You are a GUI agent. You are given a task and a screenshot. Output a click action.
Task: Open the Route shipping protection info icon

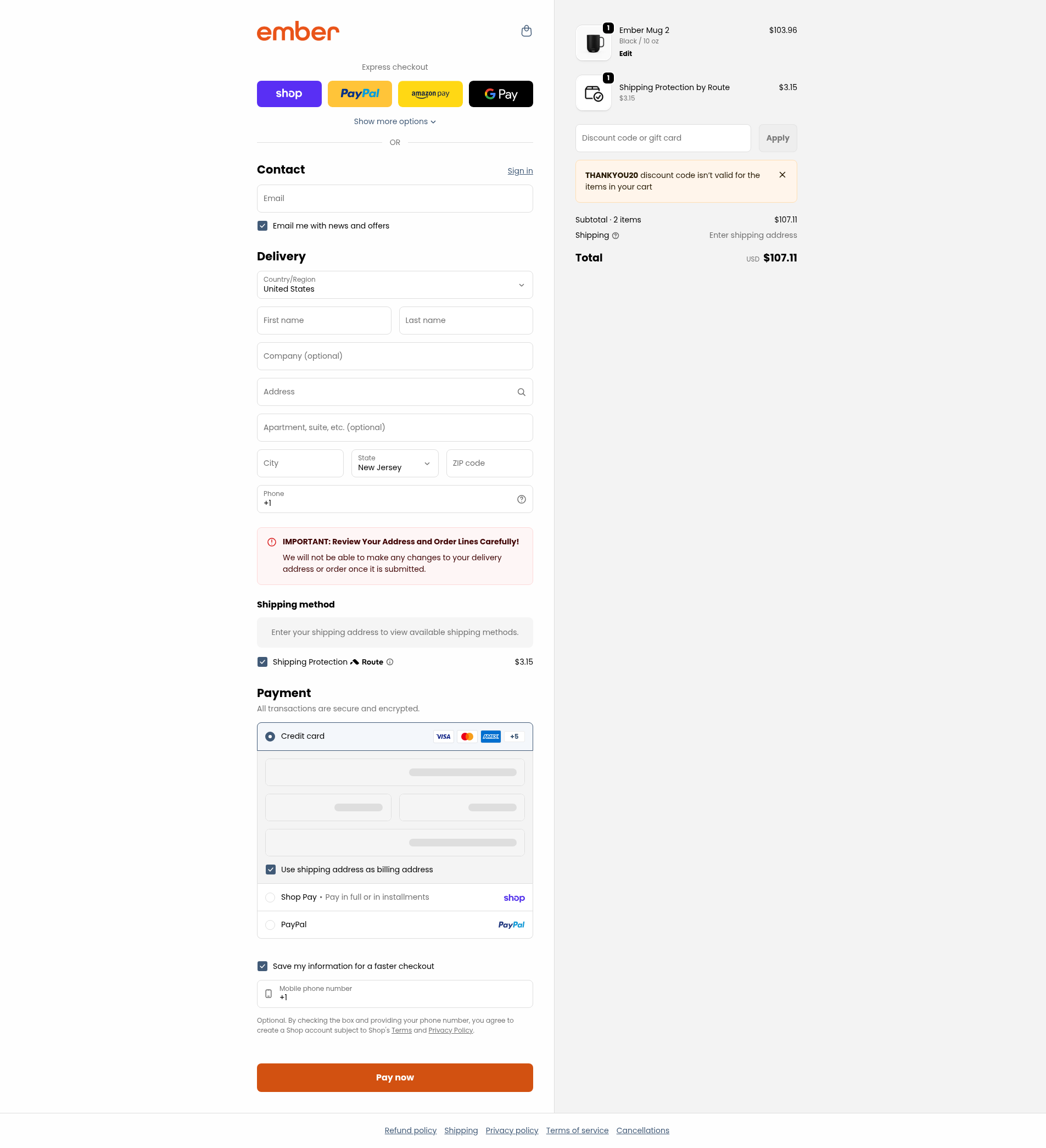[390, 662]
